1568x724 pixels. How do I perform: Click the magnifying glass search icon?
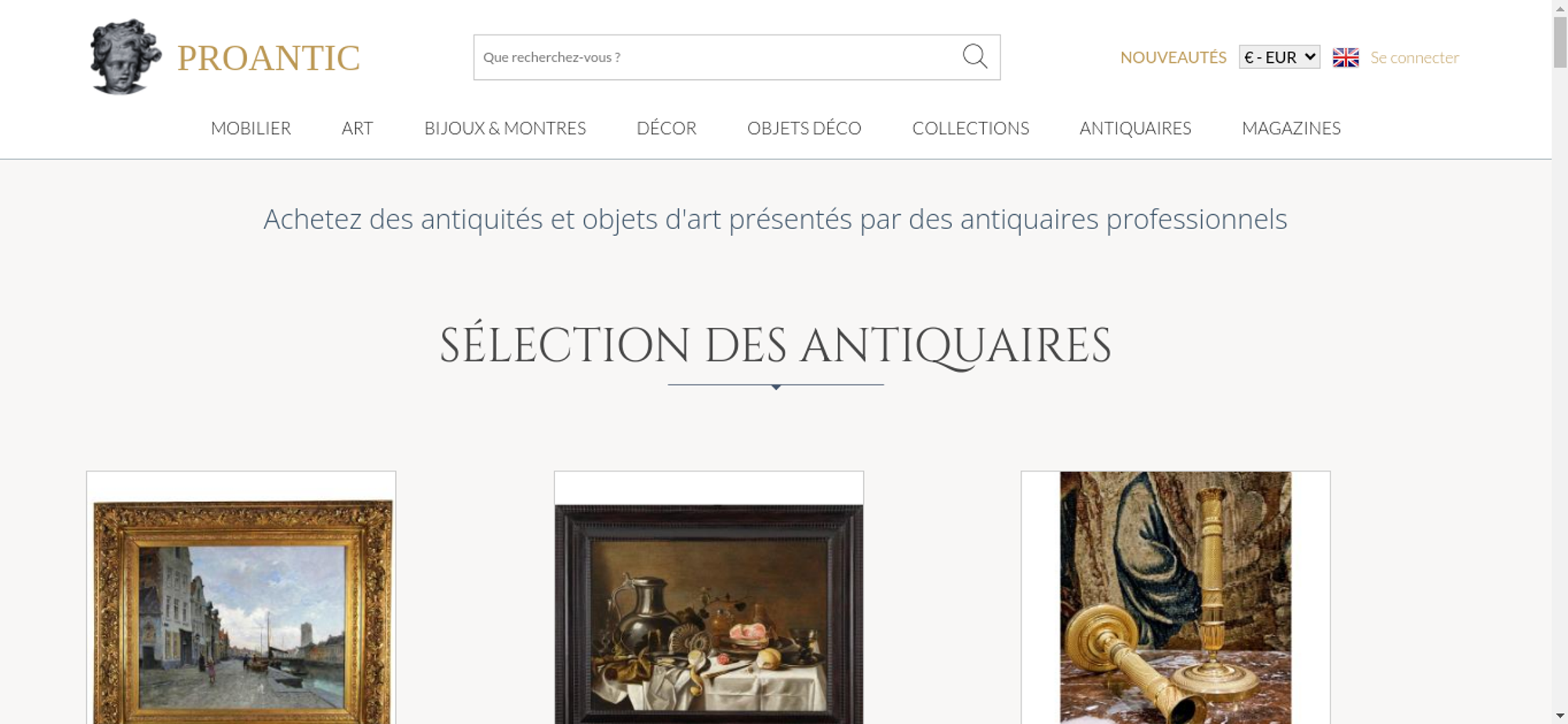975,56
